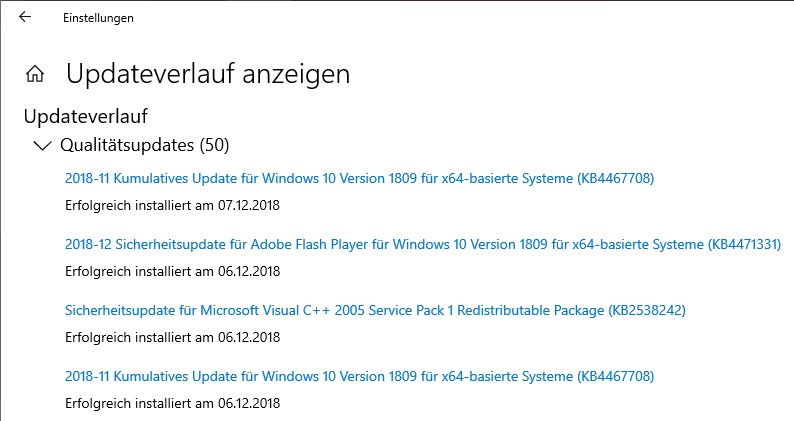Click the Updateverlauf section heading
Image resolution: width=794 pixels, height=421 pixels.
(x=86, y=116)
